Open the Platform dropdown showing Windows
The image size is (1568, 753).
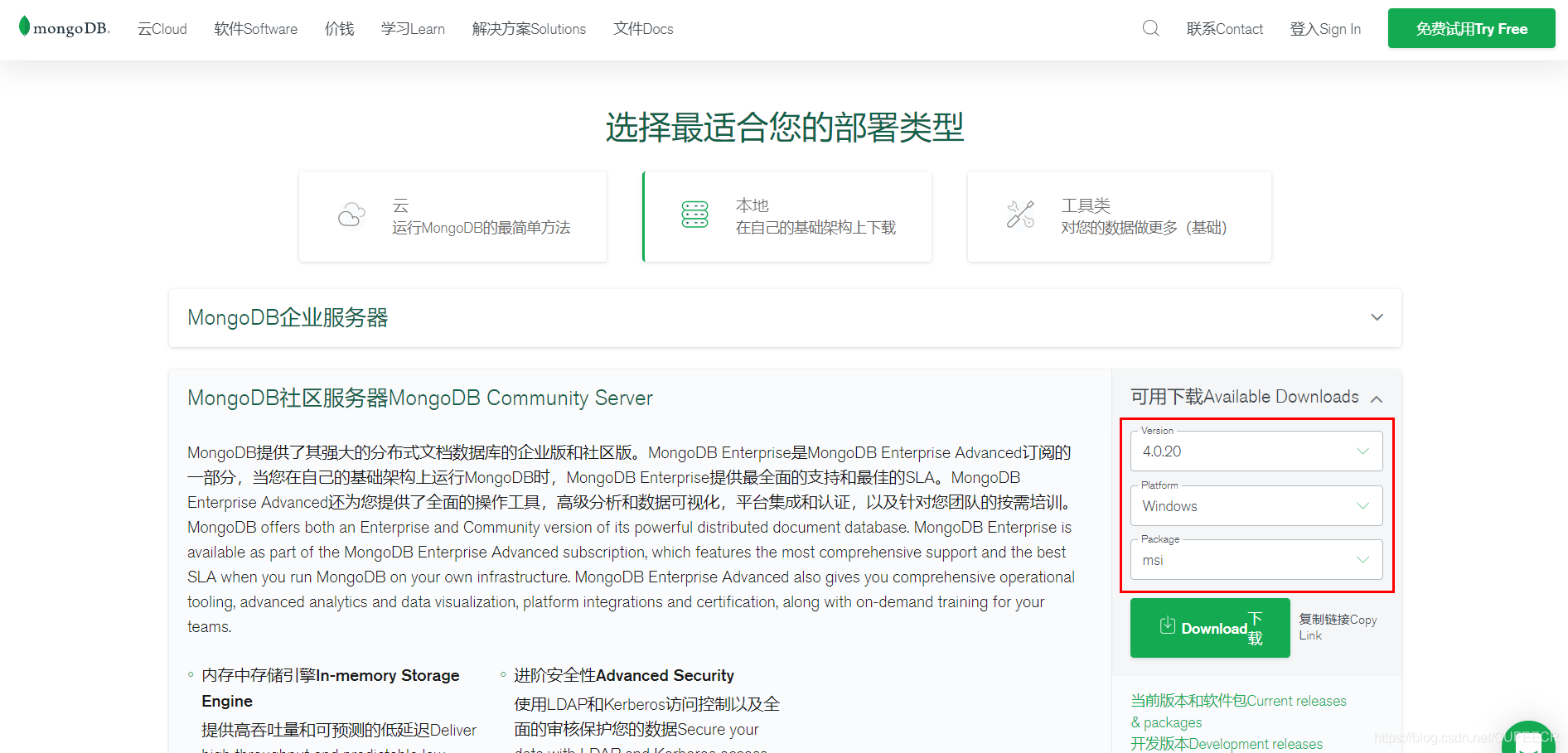tap(1256, 505)
